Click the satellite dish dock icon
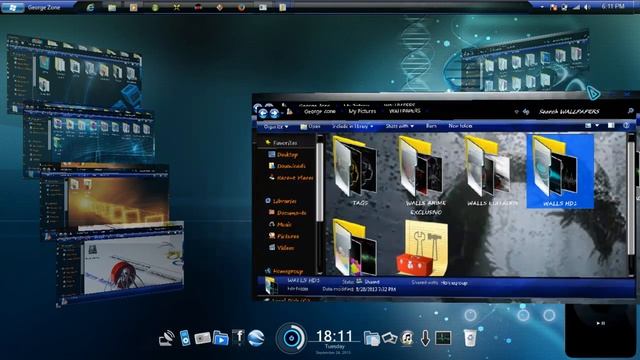This screenshot has height=360, width=640. [167, 338]
